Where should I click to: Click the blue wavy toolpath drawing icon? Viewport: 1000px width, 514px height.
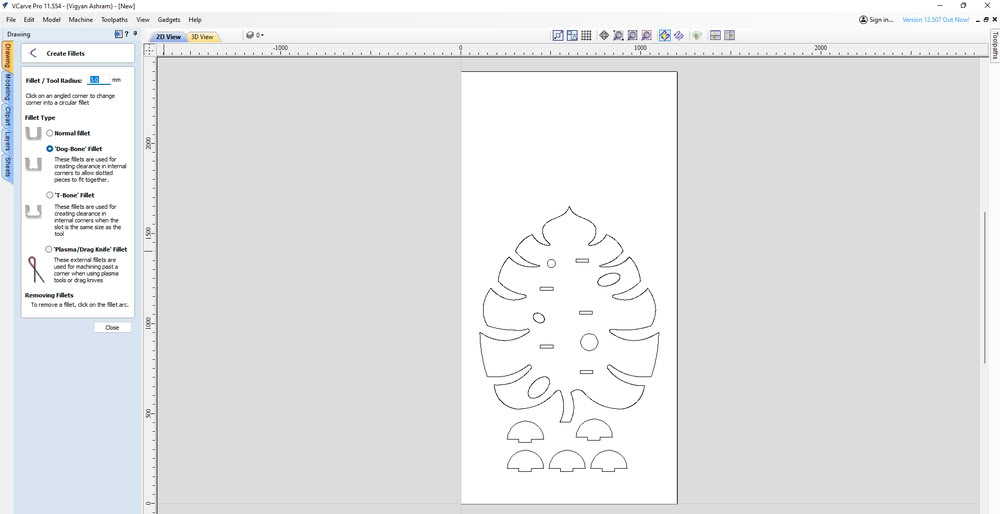coord(679,36)
